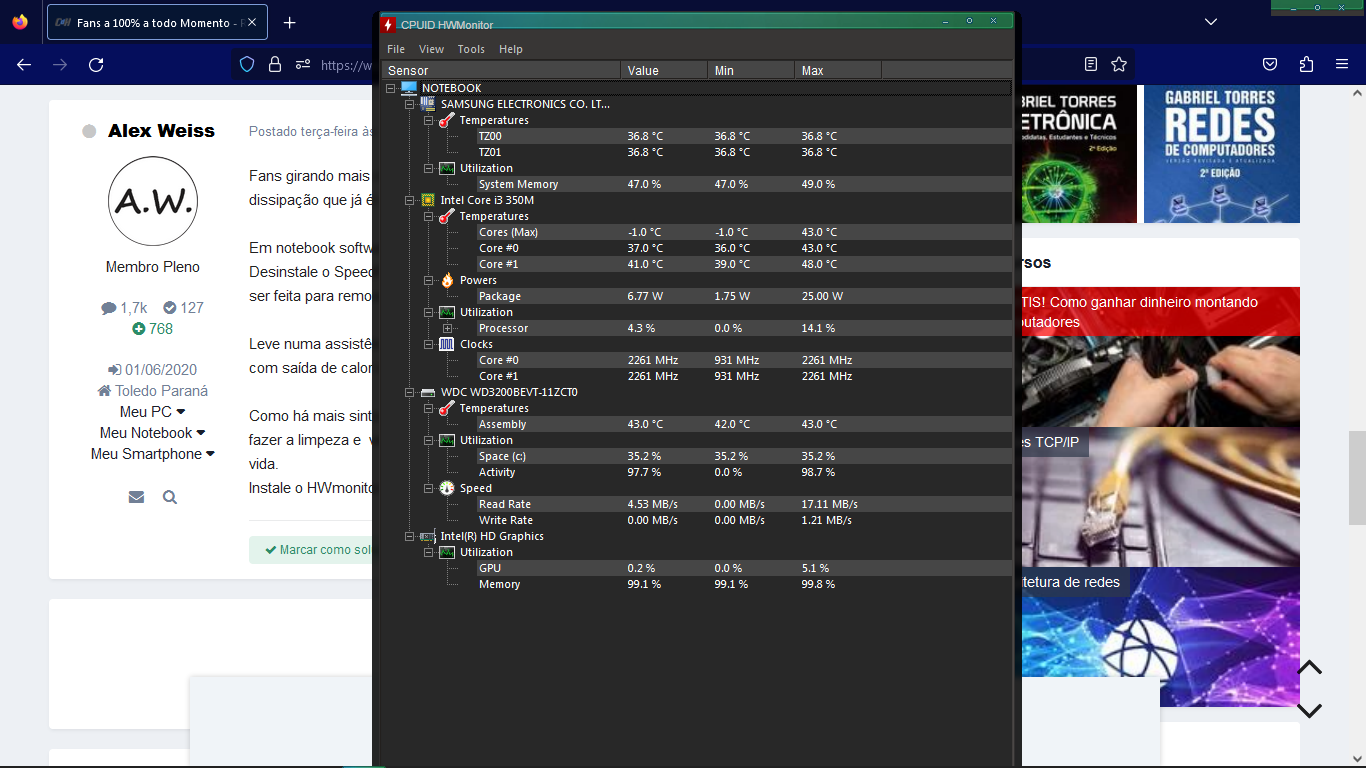Open the Firefox hamburger menu
This screenshot has height=768, width=1366.
click(1342, 64)
